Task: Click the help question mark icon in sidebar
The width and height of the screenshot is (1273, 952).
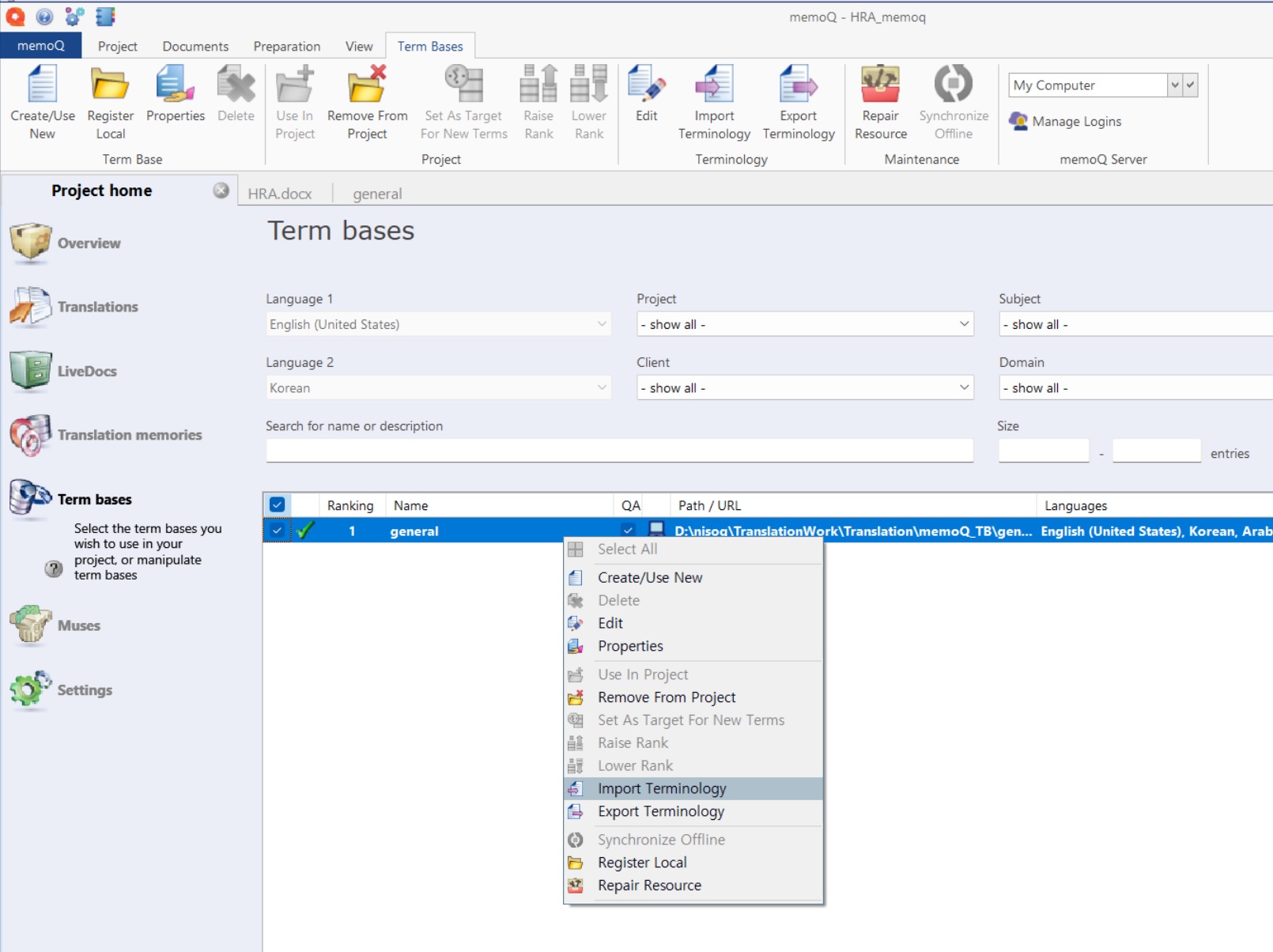Action: pyautogui.click(x=53, y=569)
